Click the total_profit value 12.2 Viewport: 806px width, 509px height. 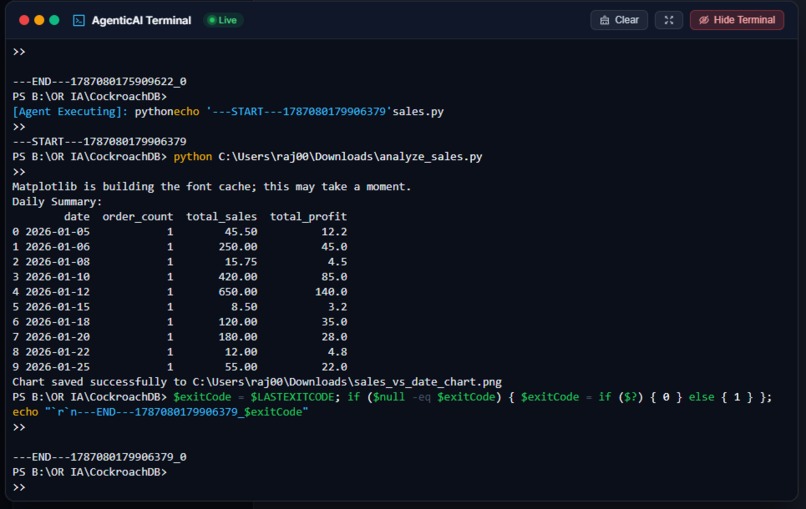[x=334, y=231]
